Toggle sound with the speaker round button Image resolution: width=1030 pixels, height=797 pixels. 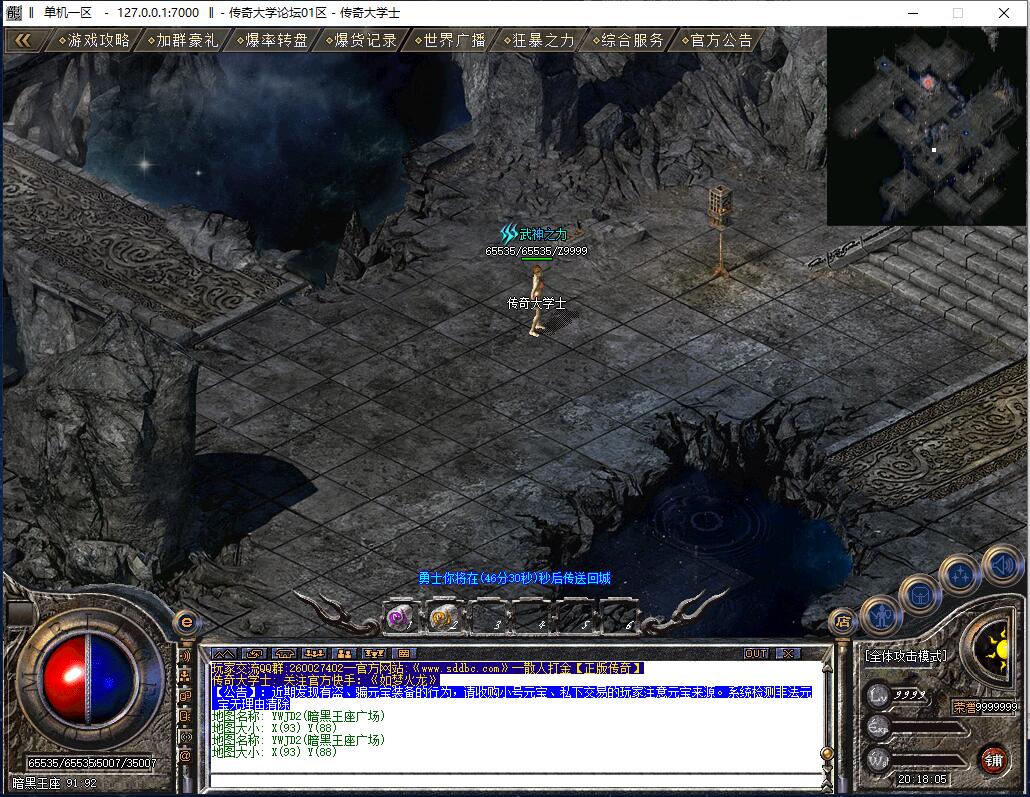point(1003,565)
